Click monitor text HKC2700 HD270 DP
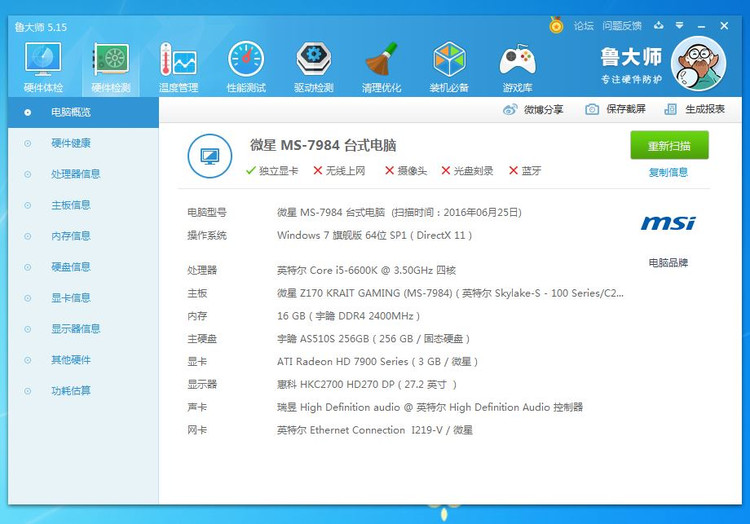The height and width of the screenshot is (524, 750). coord(367,384)
